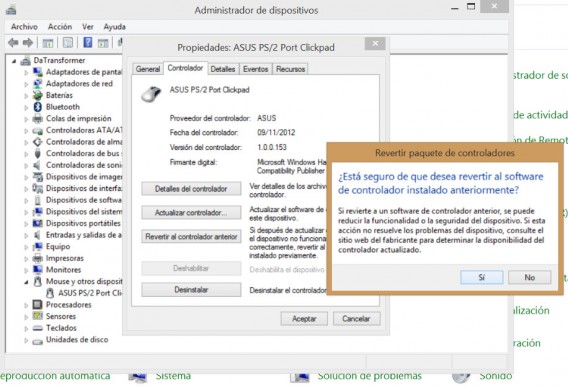Decline rollback with the No button
568x388 pixels.
coord(530,278)
